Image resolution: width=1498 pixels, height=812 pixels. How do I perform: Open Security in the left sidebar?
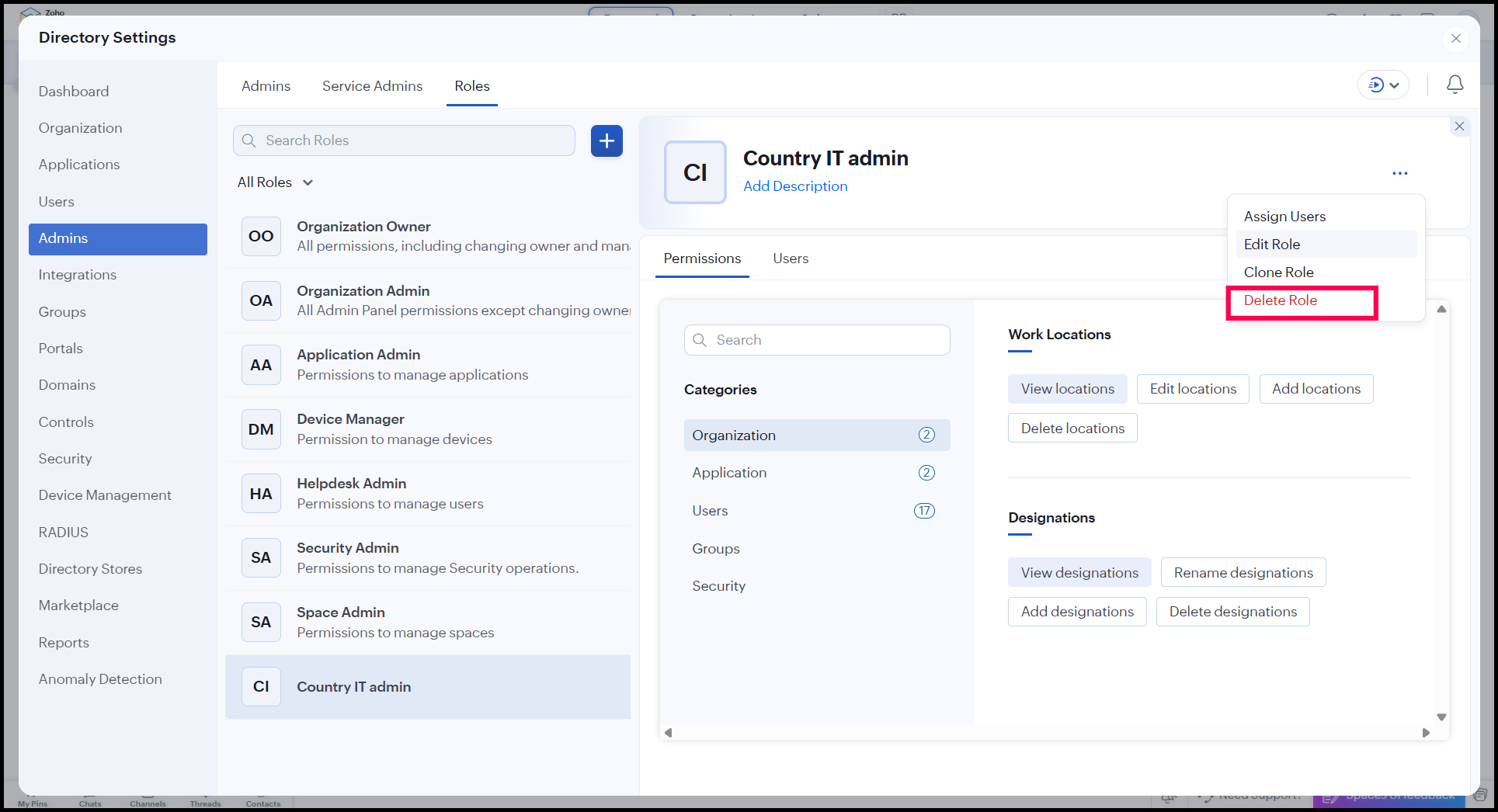(65, 459)
